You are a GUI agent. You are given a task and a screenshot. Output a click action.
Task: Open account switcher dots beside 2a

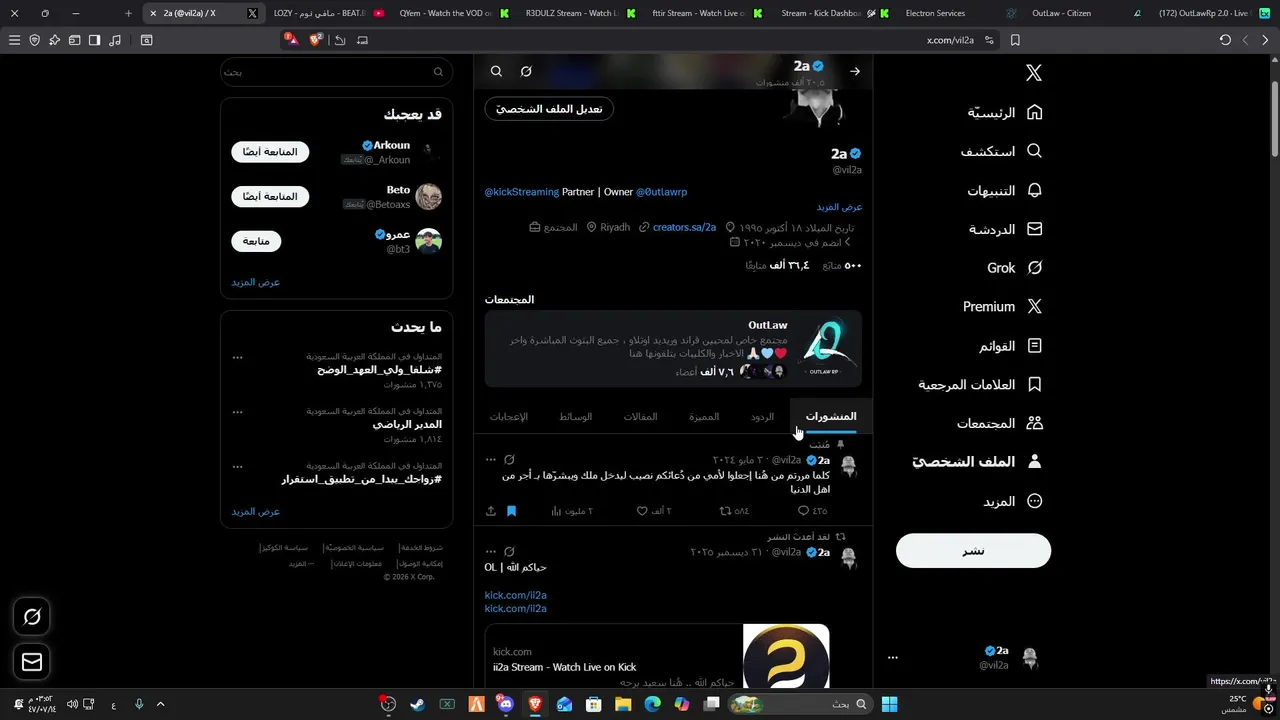893,658
